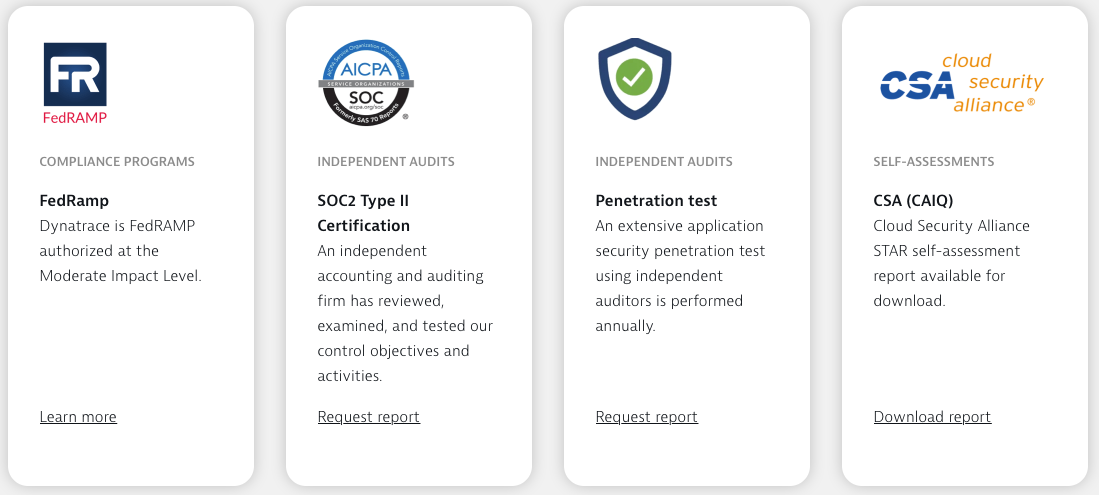
Task: Click the Cloud Security Alliance logo
Action: point(962,83)
